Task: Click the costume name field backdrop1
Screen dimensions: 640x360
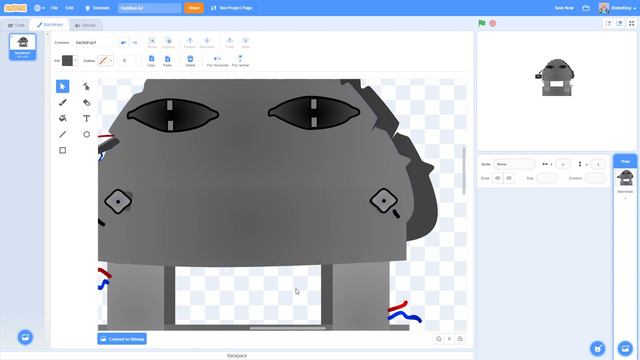Action: [94, 42]
